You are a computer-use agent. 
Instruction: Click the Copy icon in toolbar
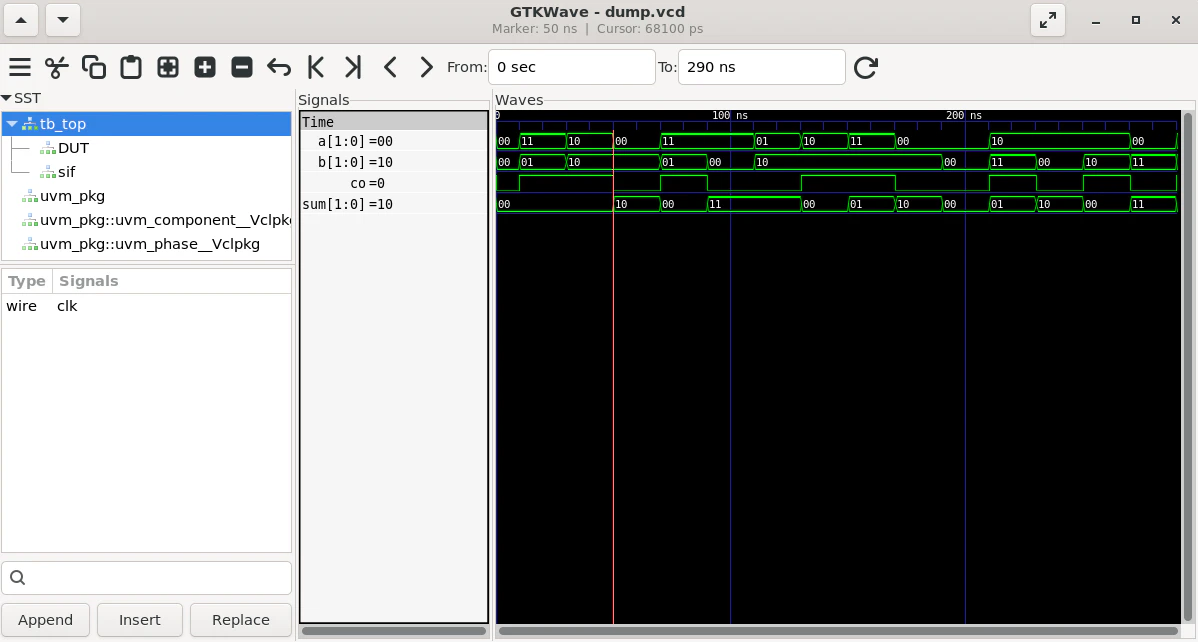(94, 67)
